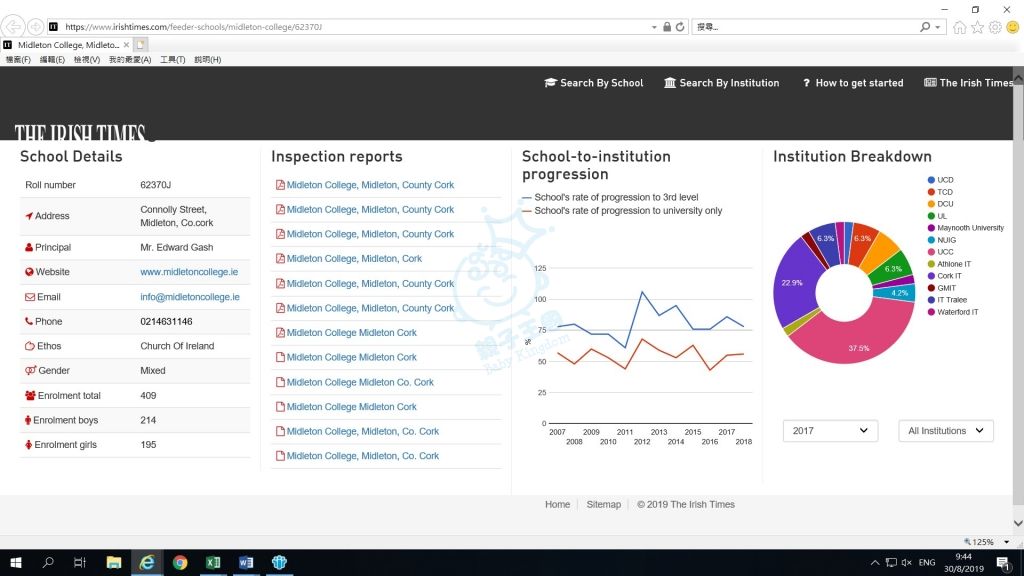
Task: Open the Favorites (A) menu
Action: click(130, 59)
